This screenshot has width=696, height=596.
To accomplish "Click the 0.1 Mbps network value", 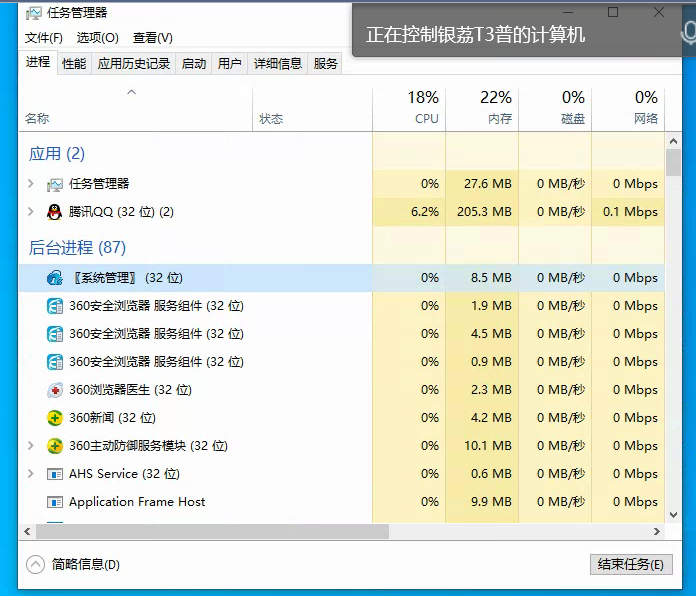I will point(630,212).
